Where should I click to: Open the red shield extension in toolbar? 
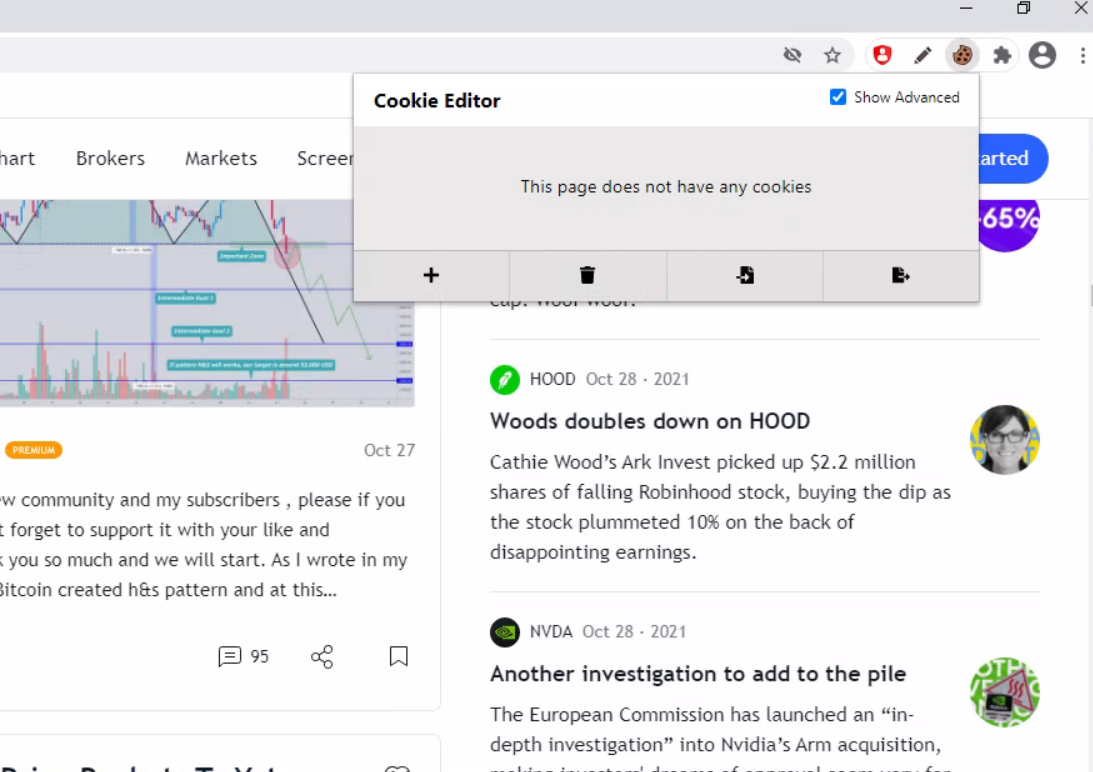tap(882, 55)
